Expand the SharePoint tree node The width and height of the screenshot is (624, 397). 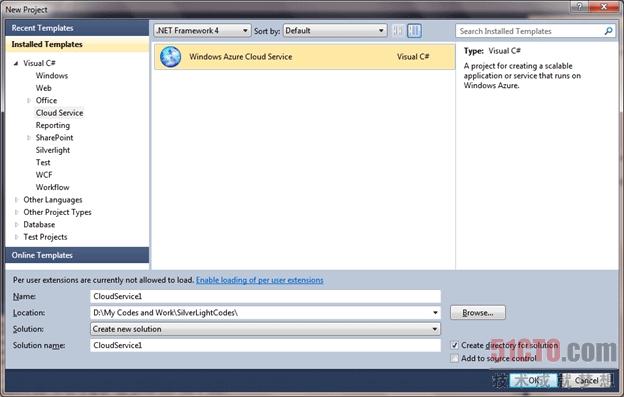tap(28, 138)
